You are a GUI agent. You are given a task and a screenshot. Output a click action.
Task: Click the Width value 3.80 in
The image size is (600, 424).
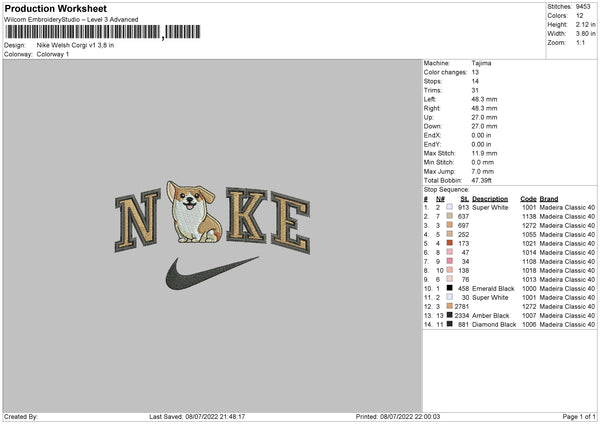pos(585,34)
